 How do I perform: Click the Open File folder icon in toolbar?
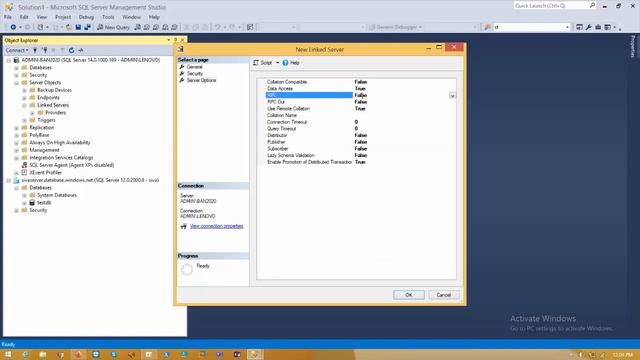(69, 27)
